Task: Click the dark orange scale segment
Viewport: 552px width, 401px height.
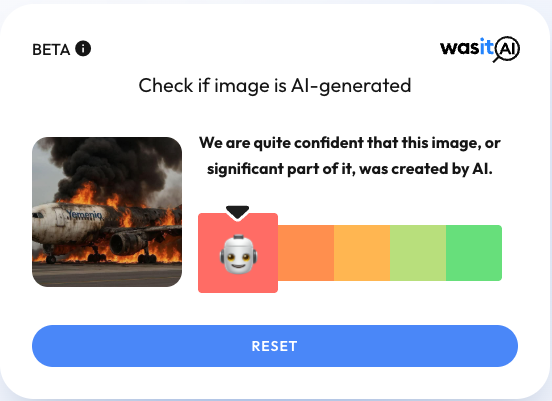Action: (x=306, y=253)
